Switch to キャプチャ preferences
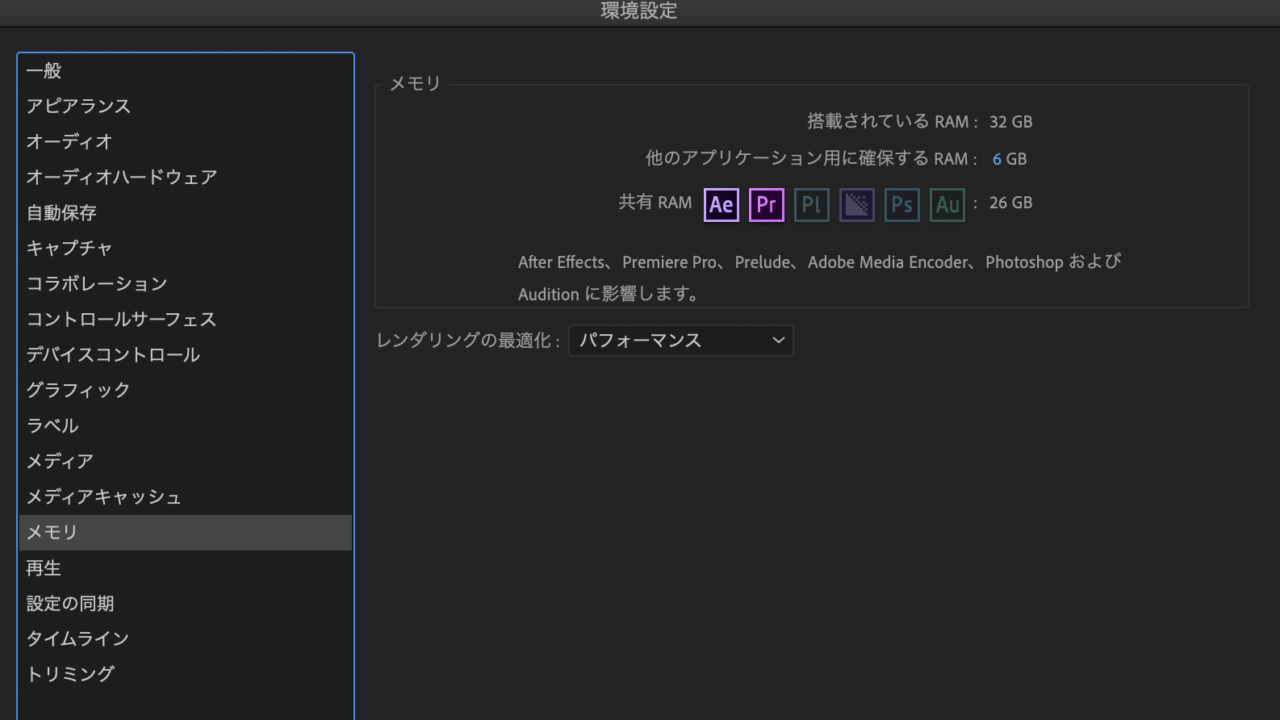1280x720 pixels. click(186, 248)
